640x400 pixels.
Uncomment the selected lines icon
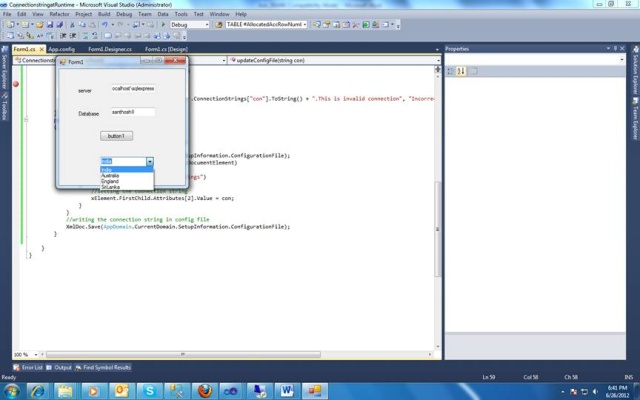(94, 36)
